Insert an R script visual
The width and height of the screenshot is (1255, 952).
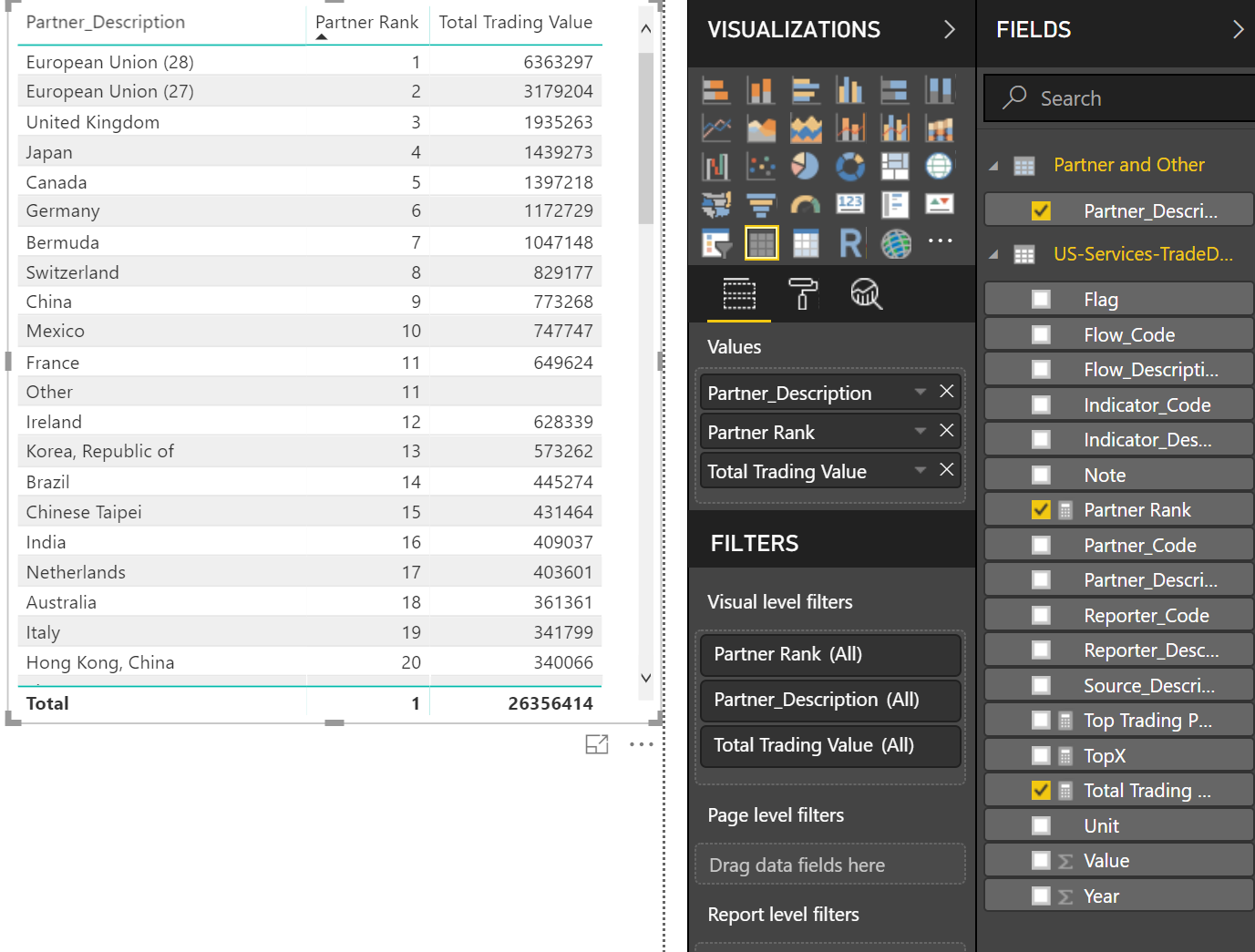tap(849, 243)
